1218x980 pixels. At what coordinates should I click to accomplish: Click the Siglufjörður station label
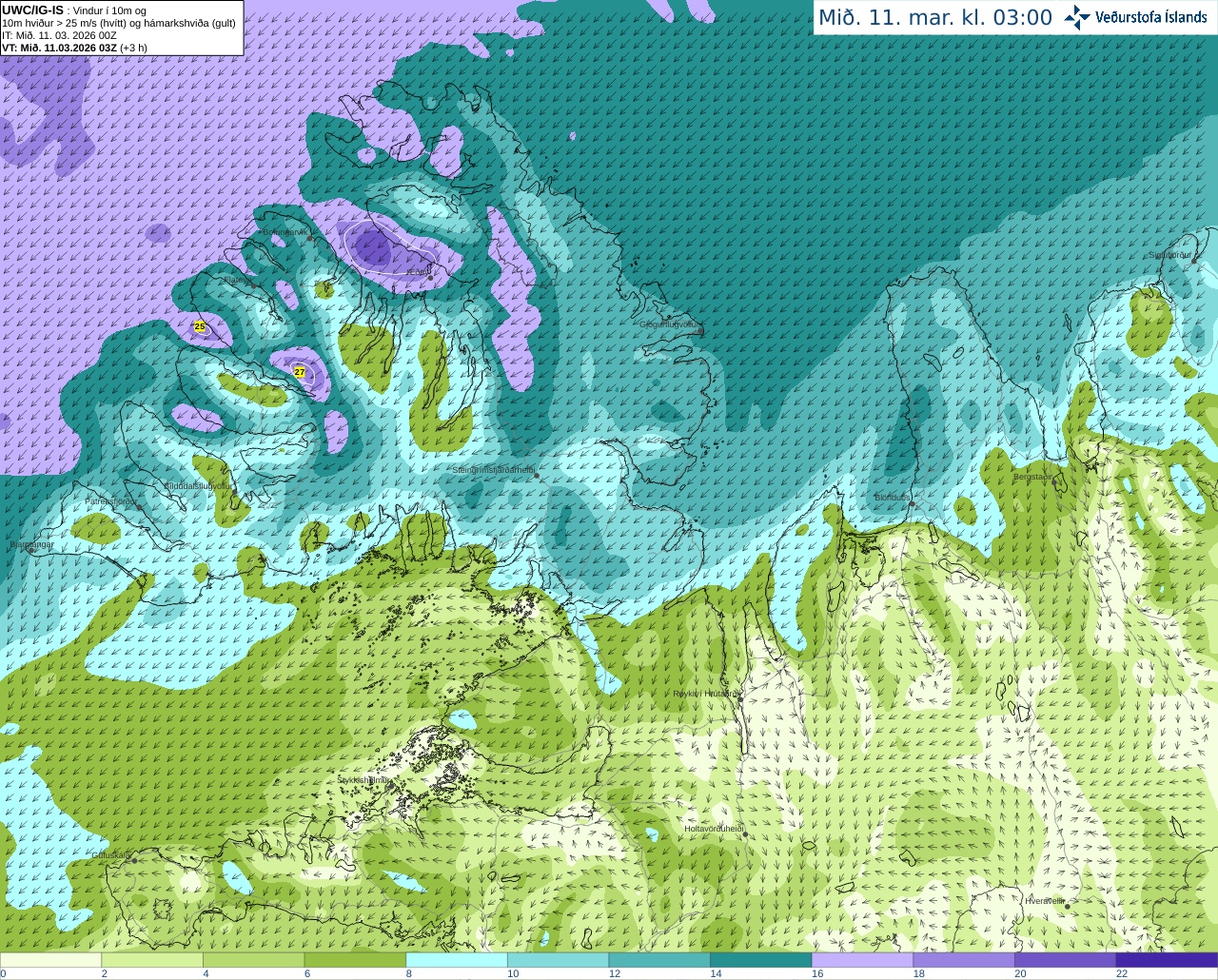tap(1170, 255)
